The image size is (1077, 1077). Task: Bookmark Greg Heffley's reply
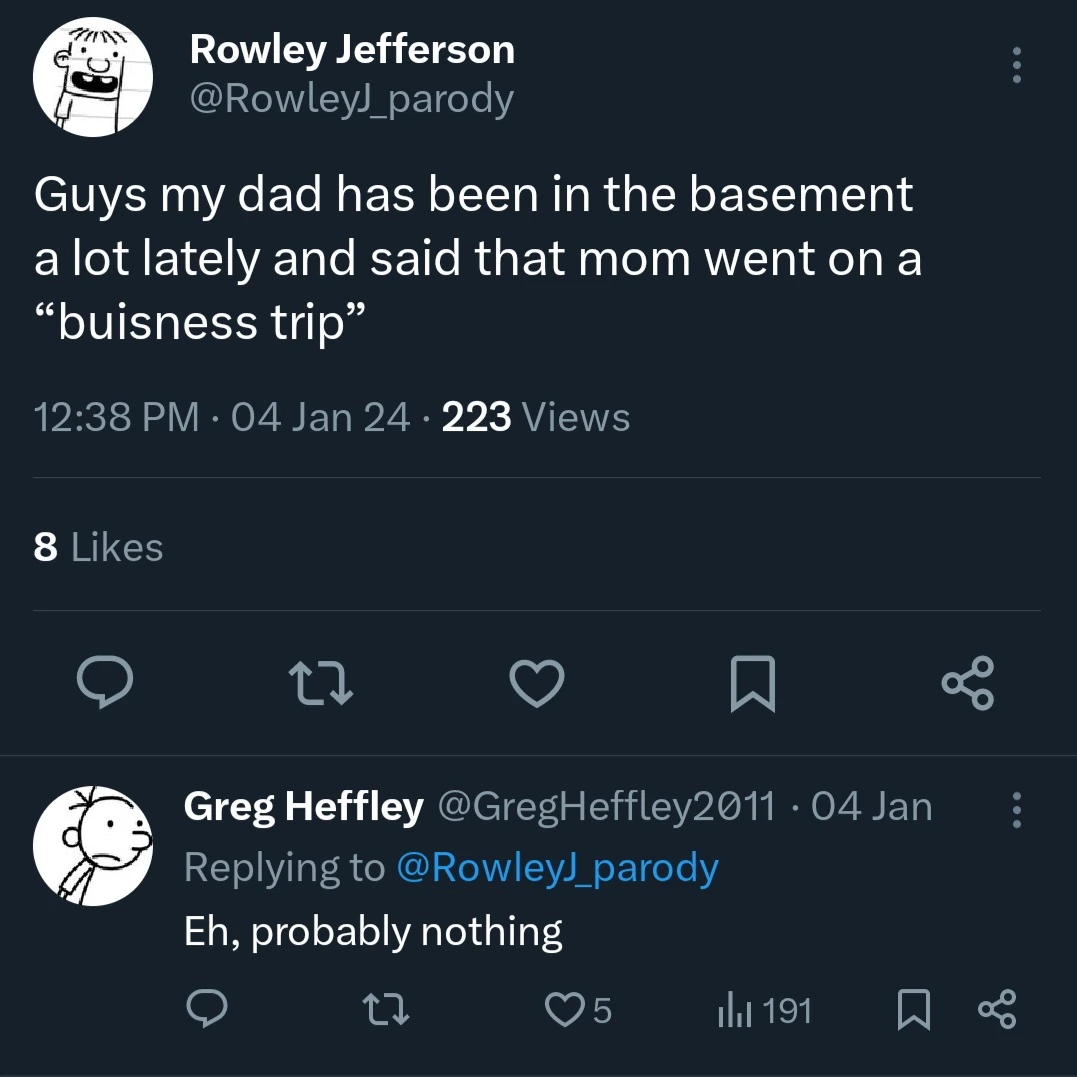[x=911, y=1010]
